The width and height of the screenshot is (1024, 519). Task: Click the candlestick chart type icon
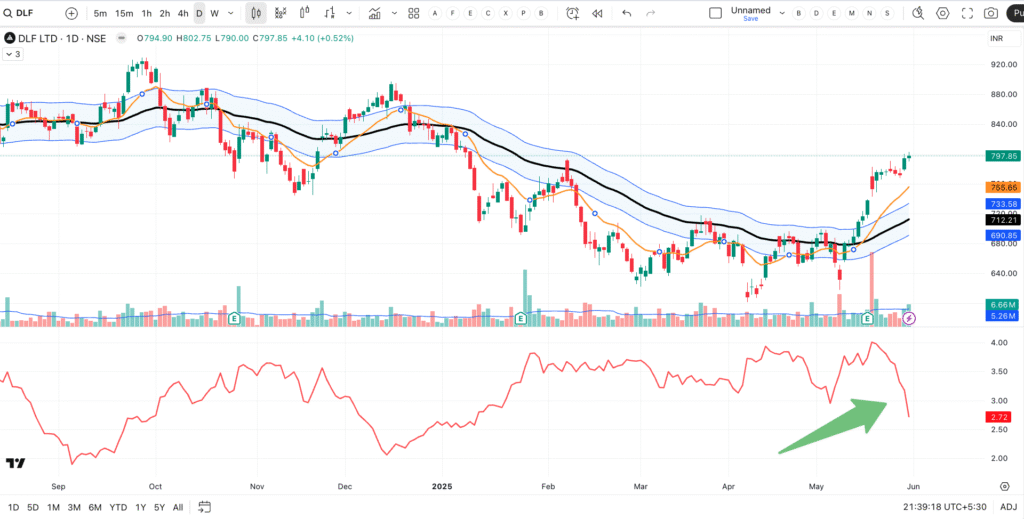(x=256, y=14)
